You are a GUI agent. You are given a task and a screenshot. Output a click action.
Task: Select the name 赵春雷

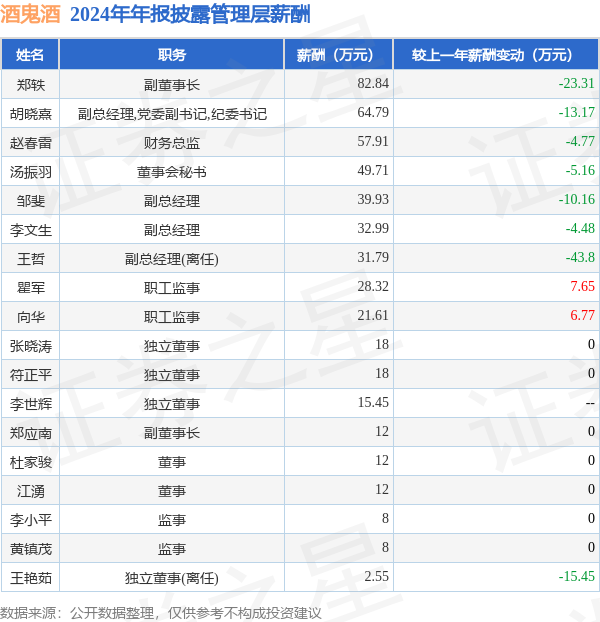(x=31, y=143)
